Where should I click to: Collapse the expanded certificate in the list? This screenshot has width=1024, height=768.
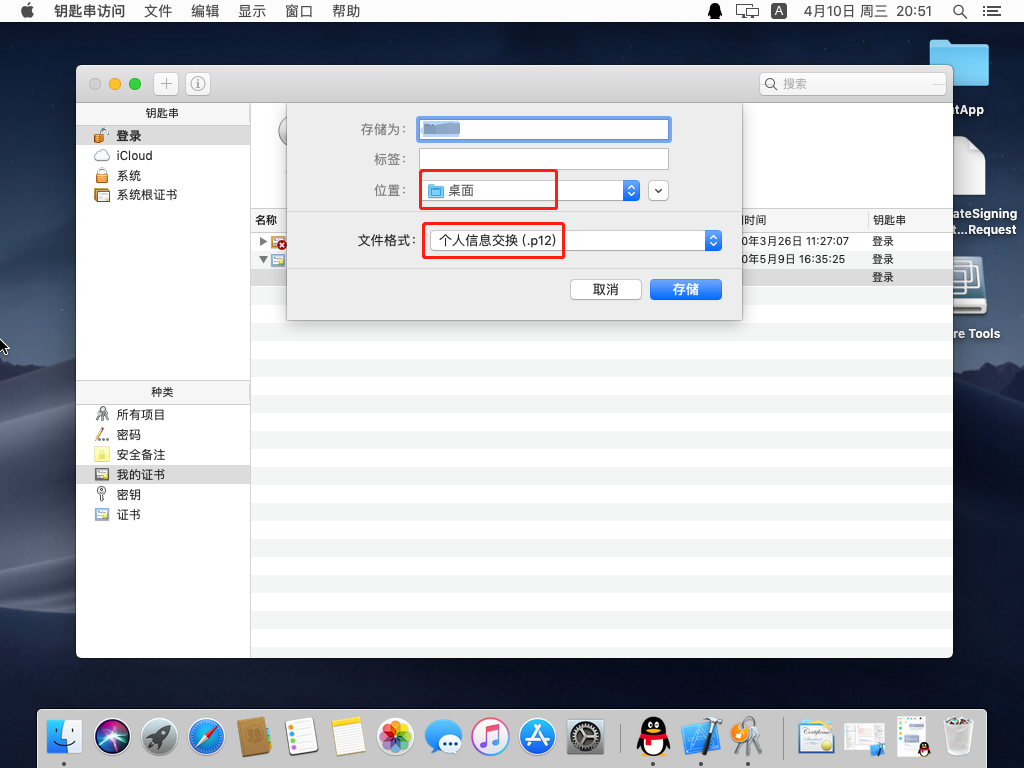click(x=263, y=260)
